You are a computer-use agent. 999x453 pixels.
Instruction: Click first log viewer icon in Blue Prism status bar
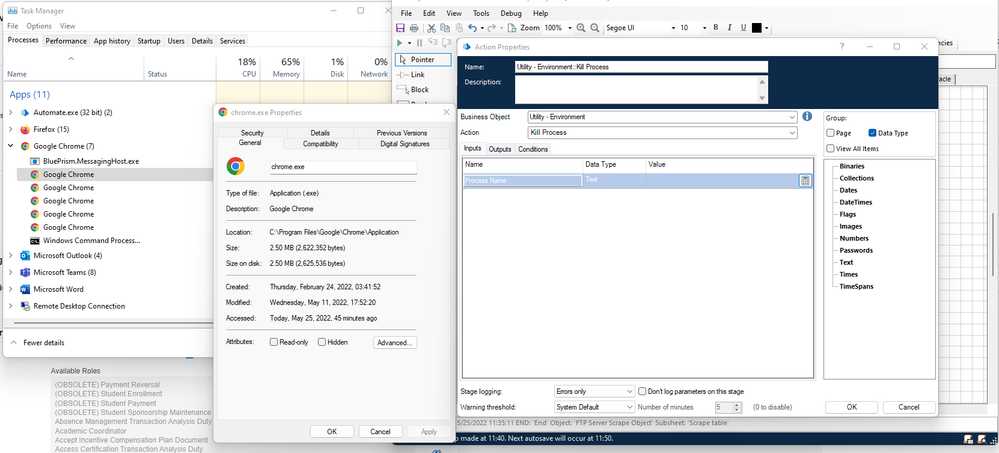pos(967,439)
